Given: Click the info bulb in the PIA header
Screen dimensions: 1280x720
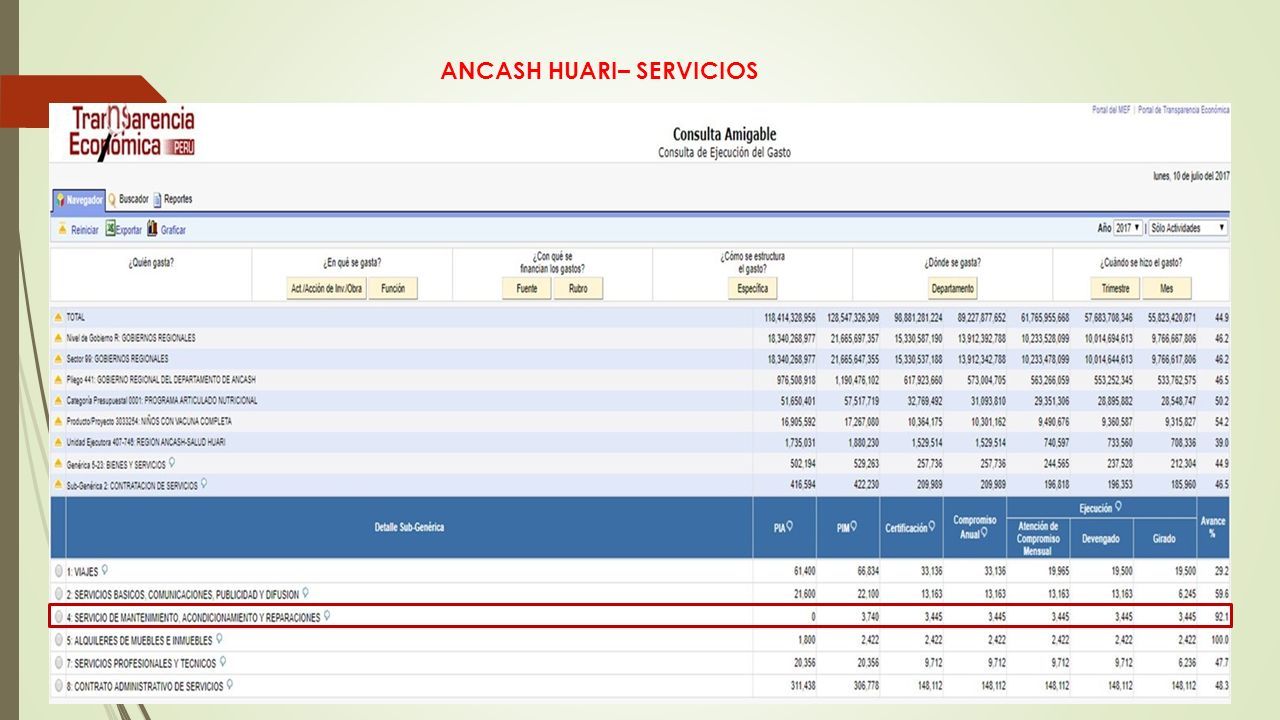Looking at the screenshot, I should click(790, 527).
